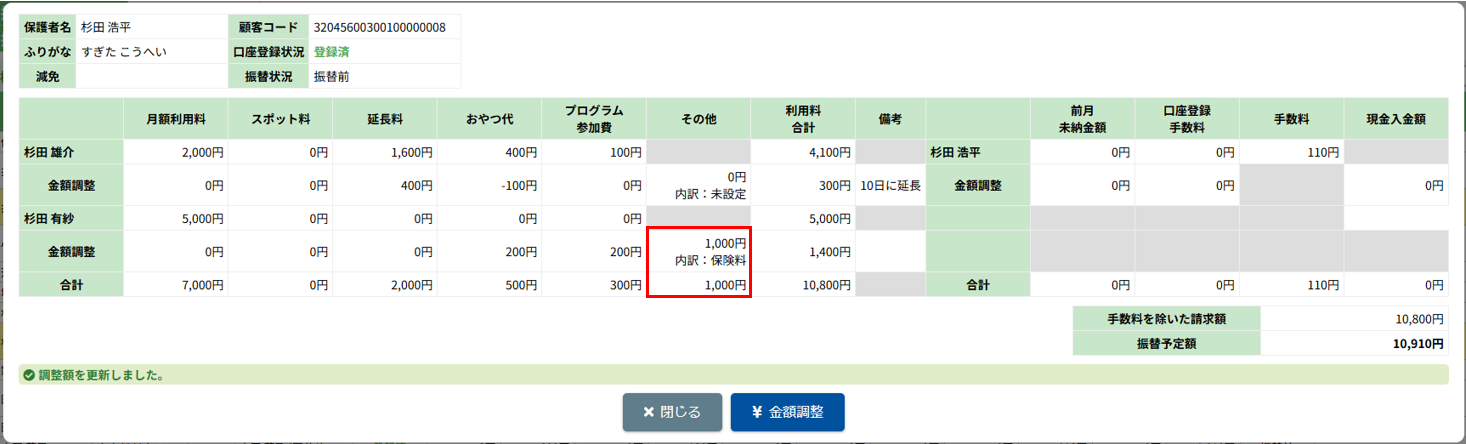Click the 月額利用料 column header

[175, 119]
